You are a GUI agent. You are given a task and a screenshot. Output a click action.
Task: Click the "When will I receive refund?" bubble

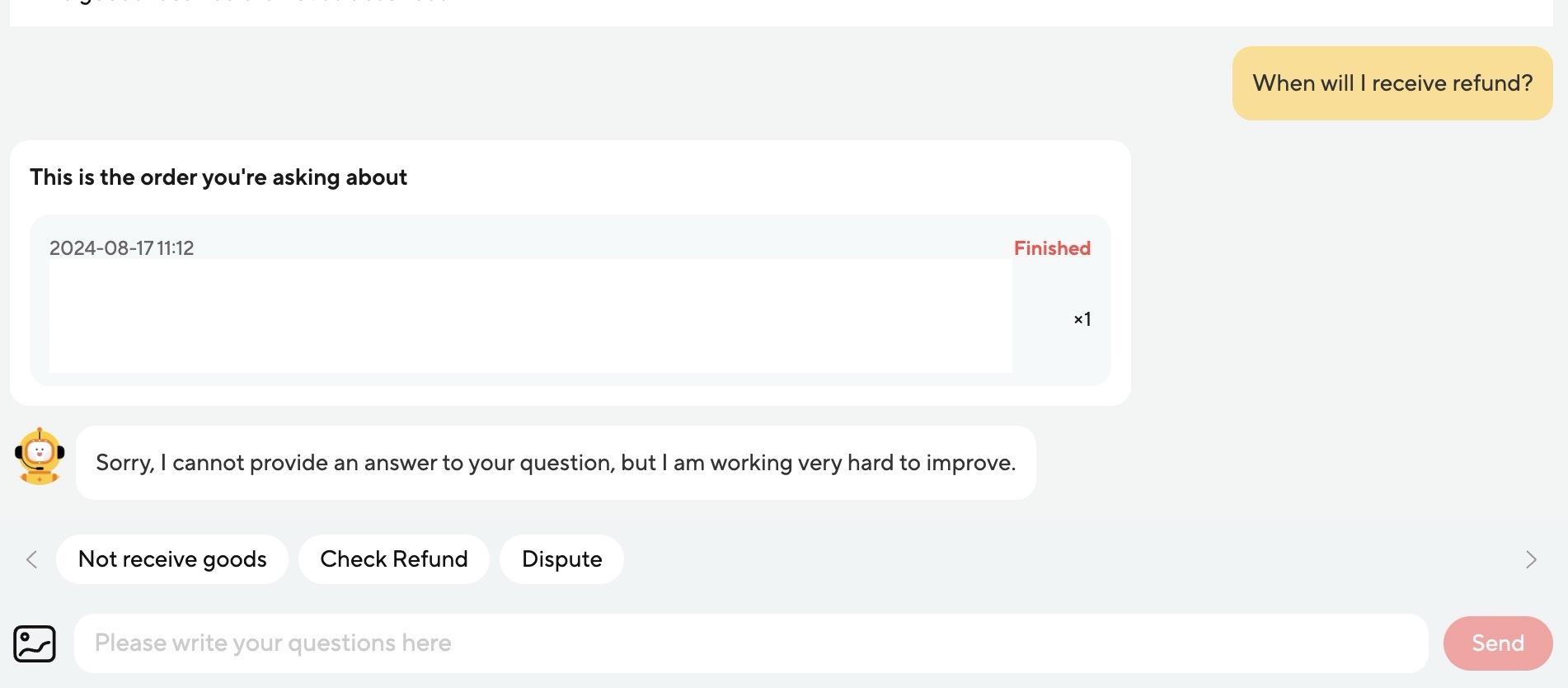point(1392,83)
